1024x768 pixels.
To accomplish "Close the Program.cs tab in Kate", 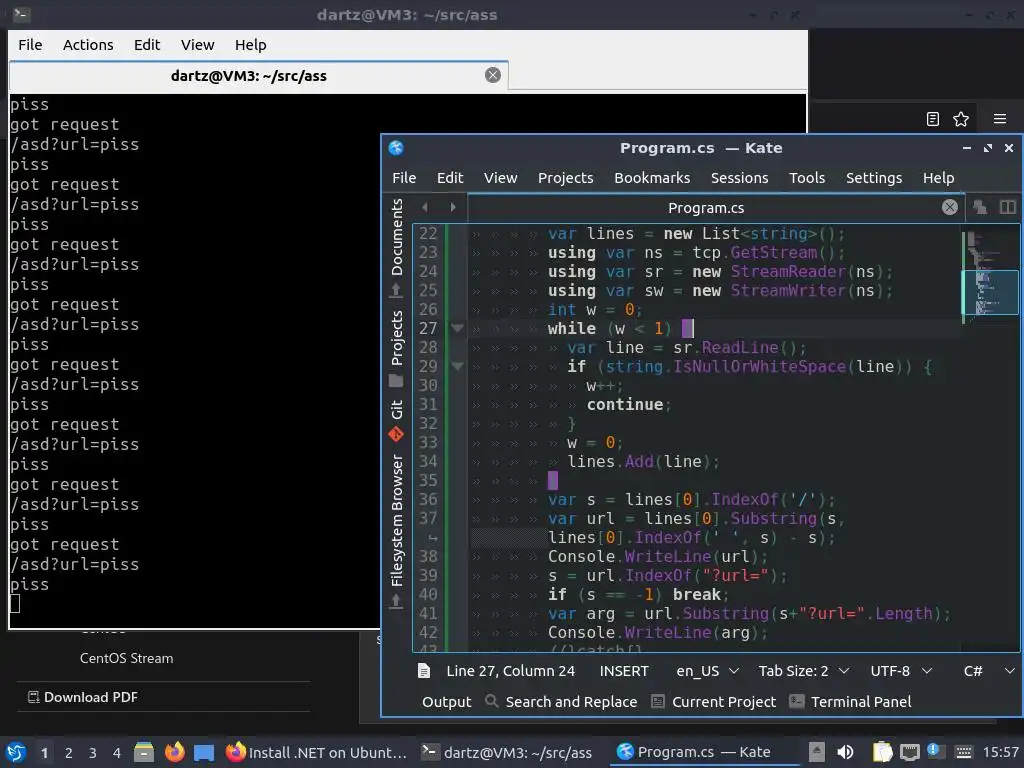I will [x=950, y=208].
